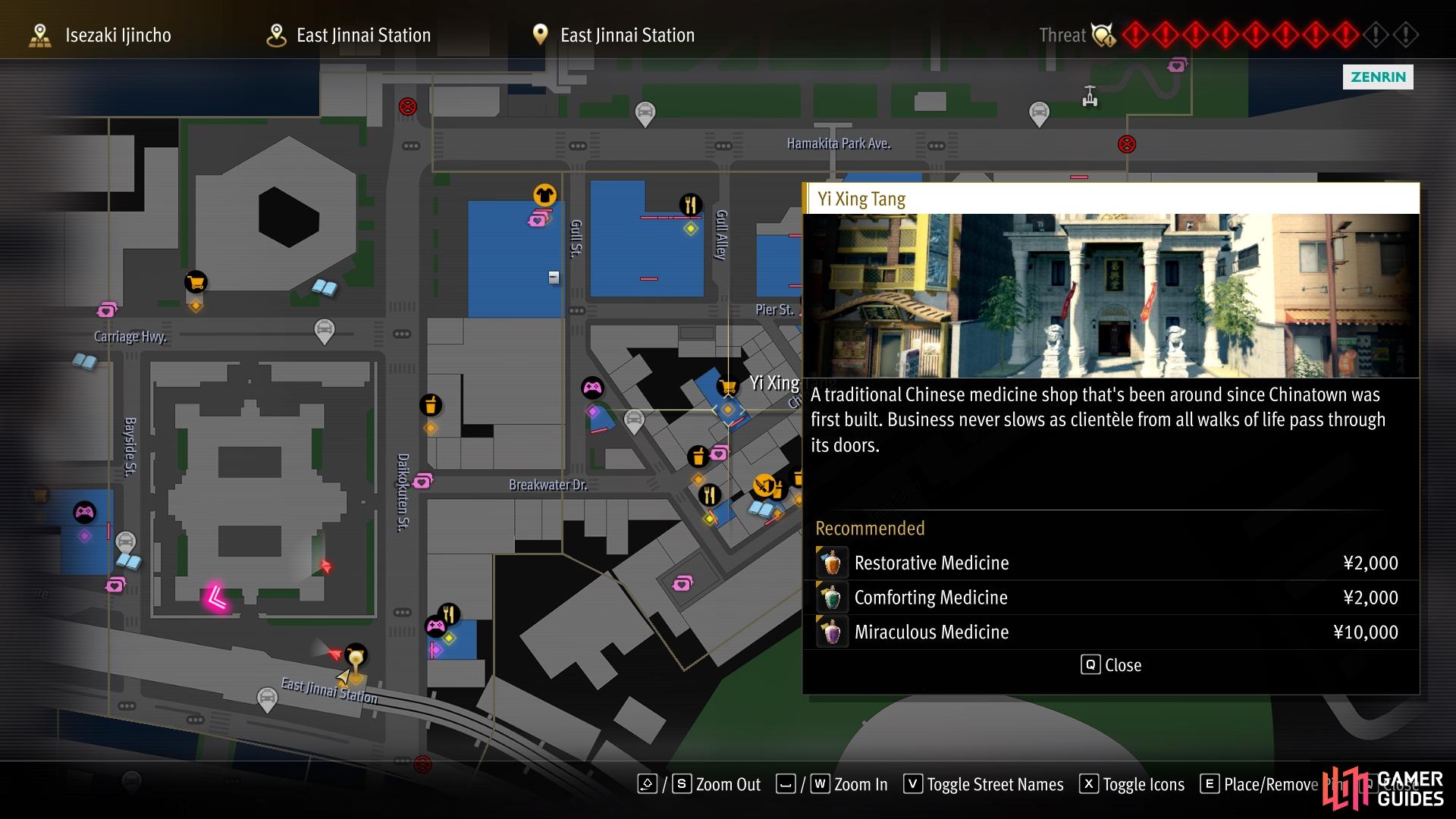Screen dimensions: 1456x819
Task: Select the restaurant icon beside Gull Alley
Action: pyautogui.click(x=690, y=205)
